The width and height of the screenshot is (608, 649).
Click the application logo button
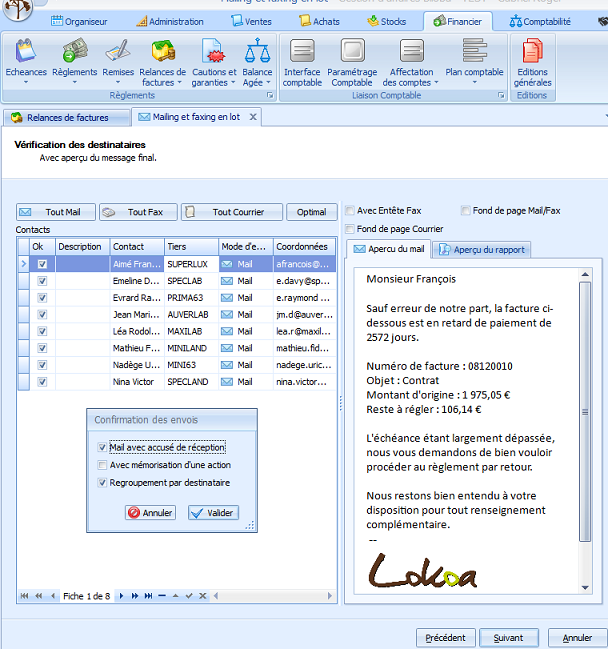pyautogui.click(x=17, y=8)
